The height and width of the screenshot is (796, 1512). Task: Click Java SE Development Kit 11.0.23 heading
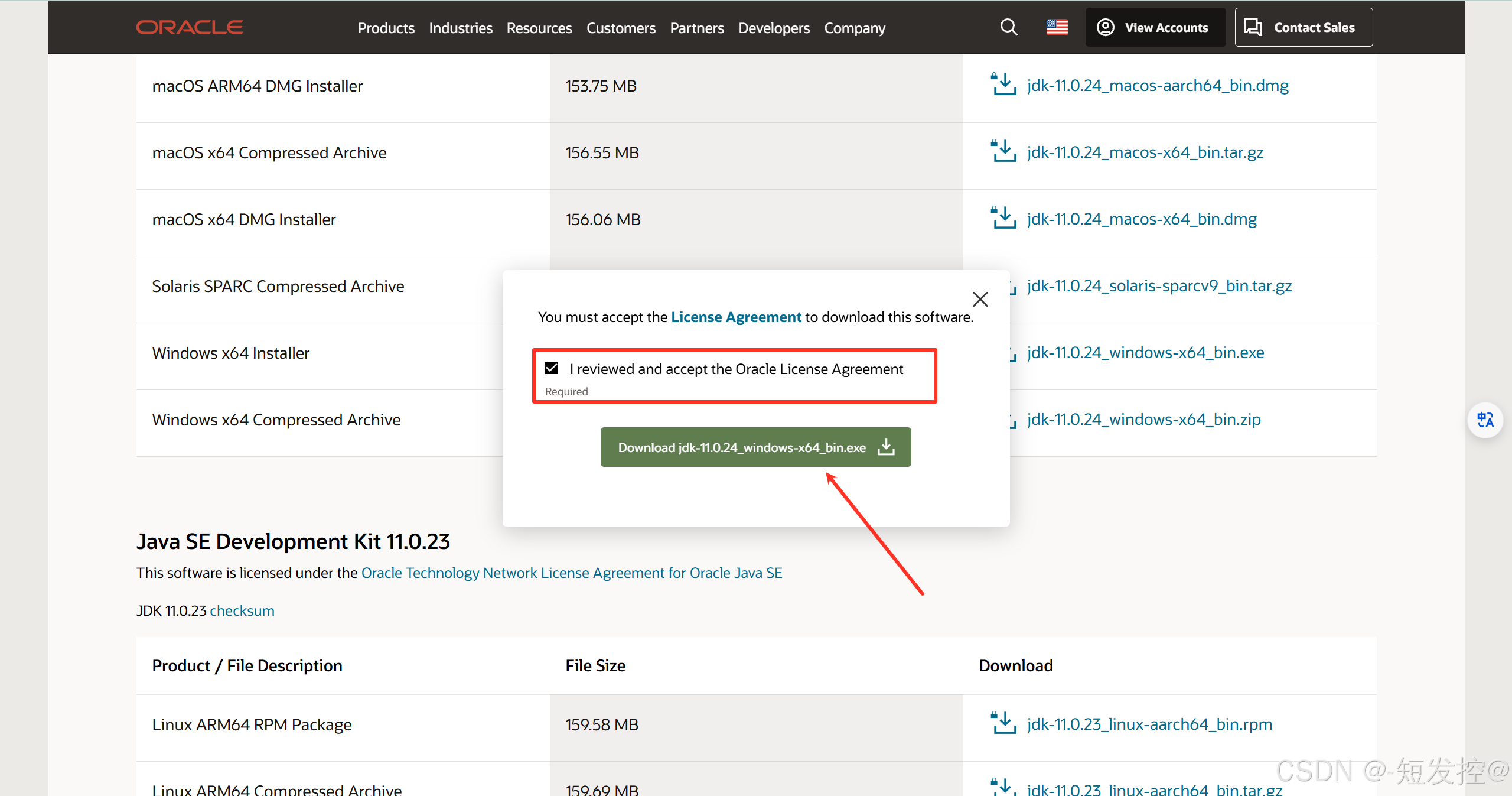(x=293, y=542)
